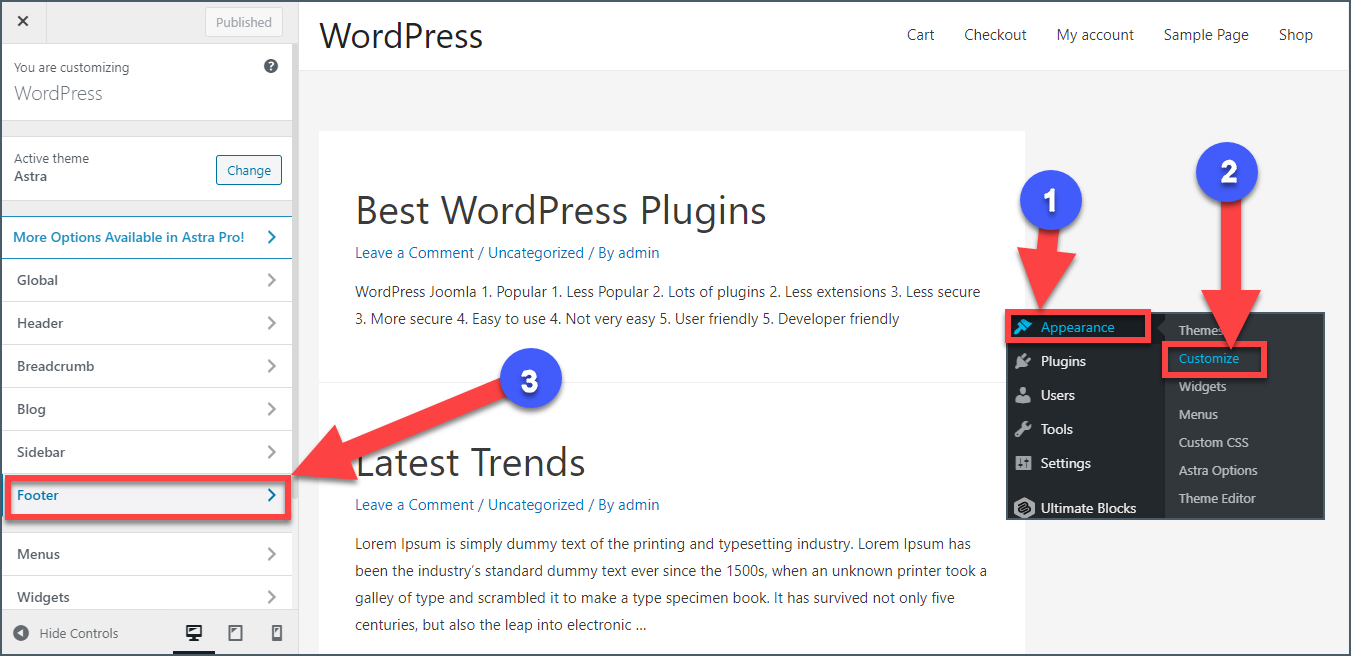Open the Appearance admin menu item
This screenshot has height=656, width=1351.
click(1077, 327)
